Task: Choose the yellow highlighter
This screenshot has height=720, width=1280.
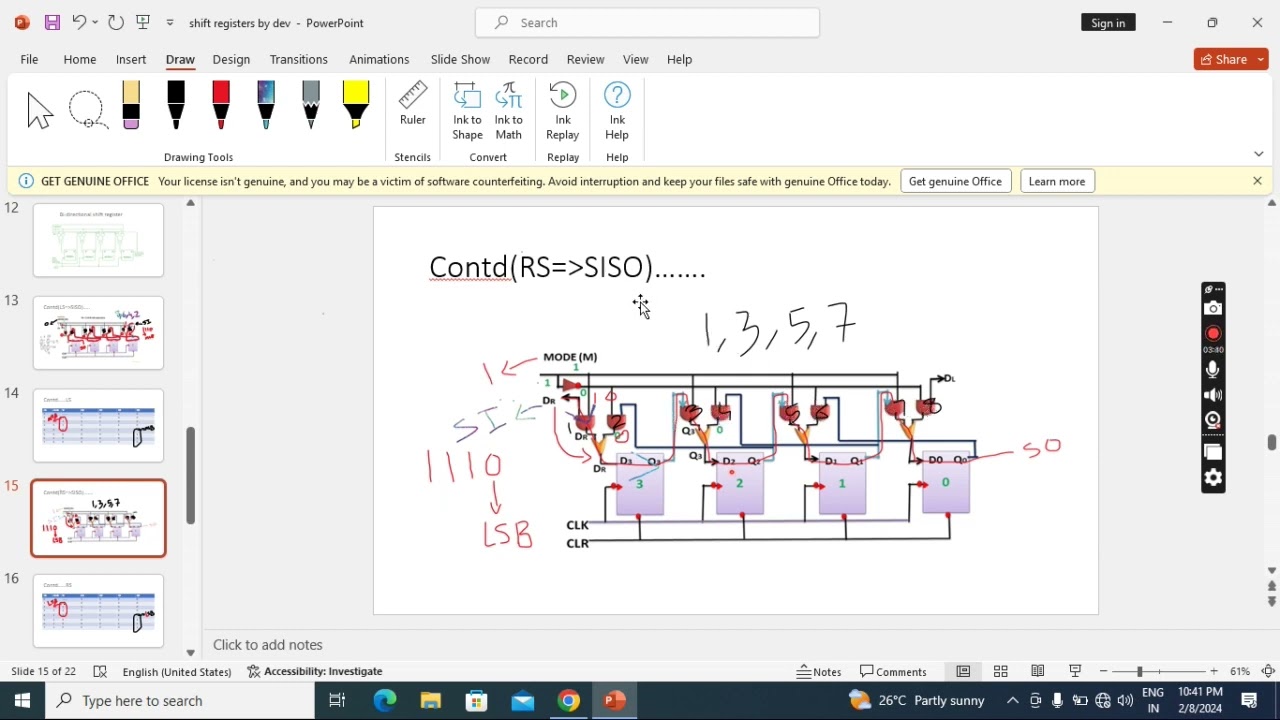Action: [356, 105]
